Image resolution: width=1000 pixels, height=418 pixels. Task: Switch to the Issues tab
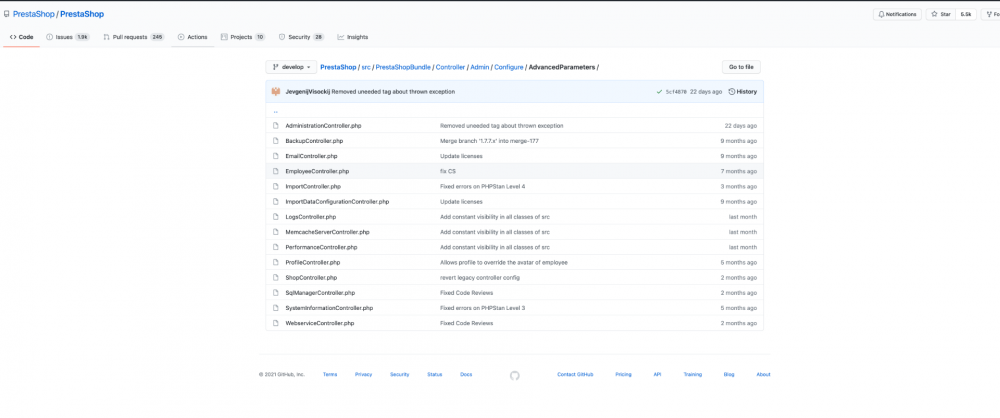pyautogui.click(x=68, y=37)
